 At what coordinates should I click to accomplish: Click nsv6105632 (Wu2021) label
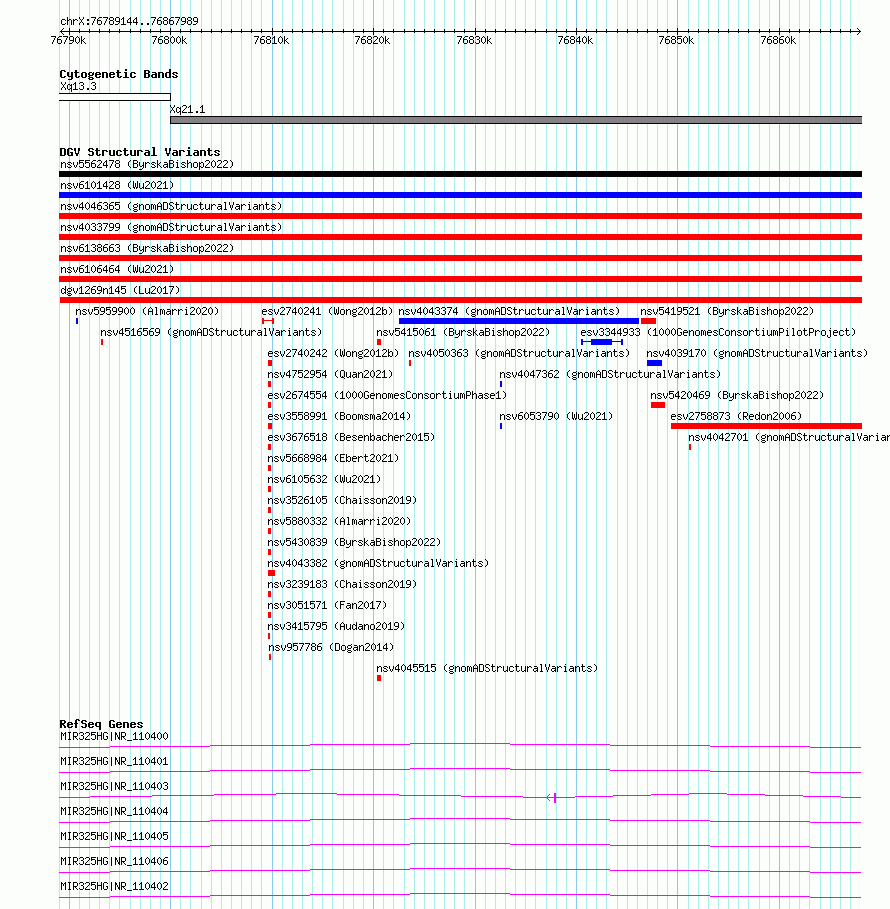point(324,479)
